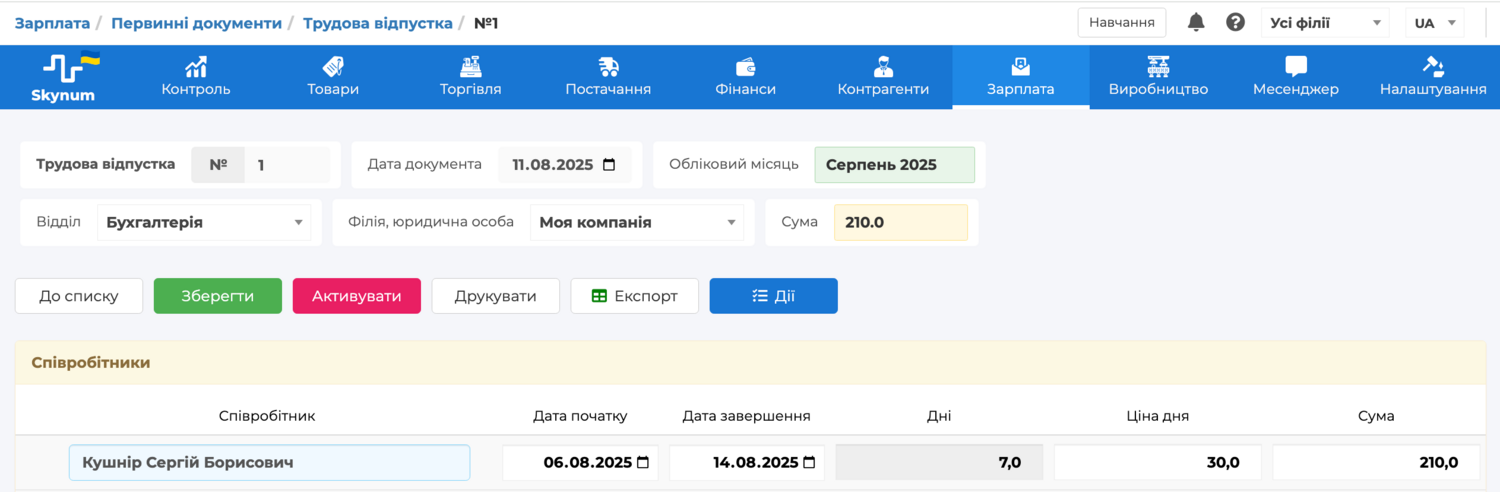Go to the Фінанси wallet section

click(x=745, y=77)
